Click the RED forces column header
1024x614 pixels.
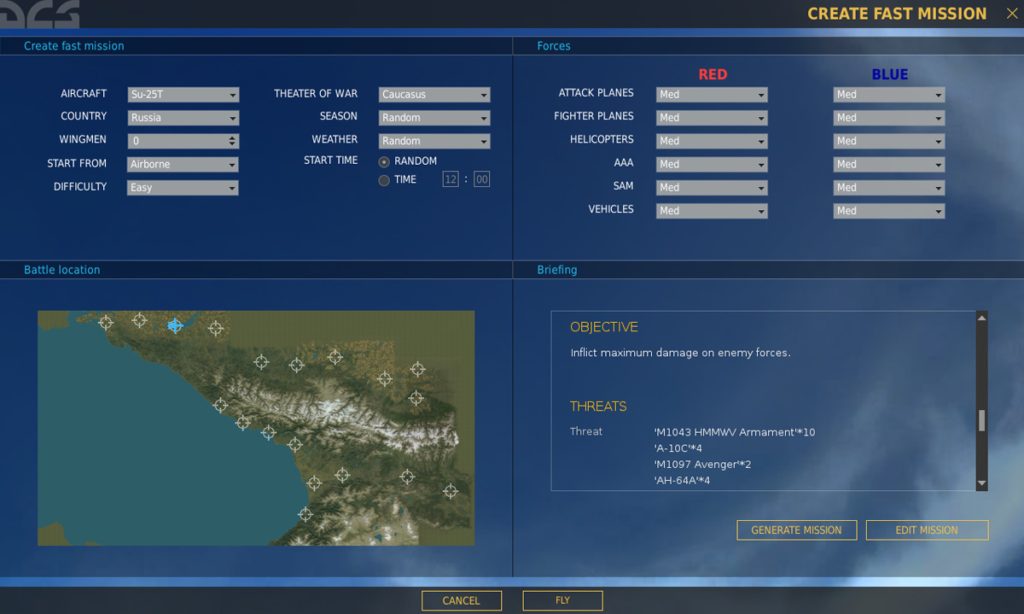(x=712, y=74)
